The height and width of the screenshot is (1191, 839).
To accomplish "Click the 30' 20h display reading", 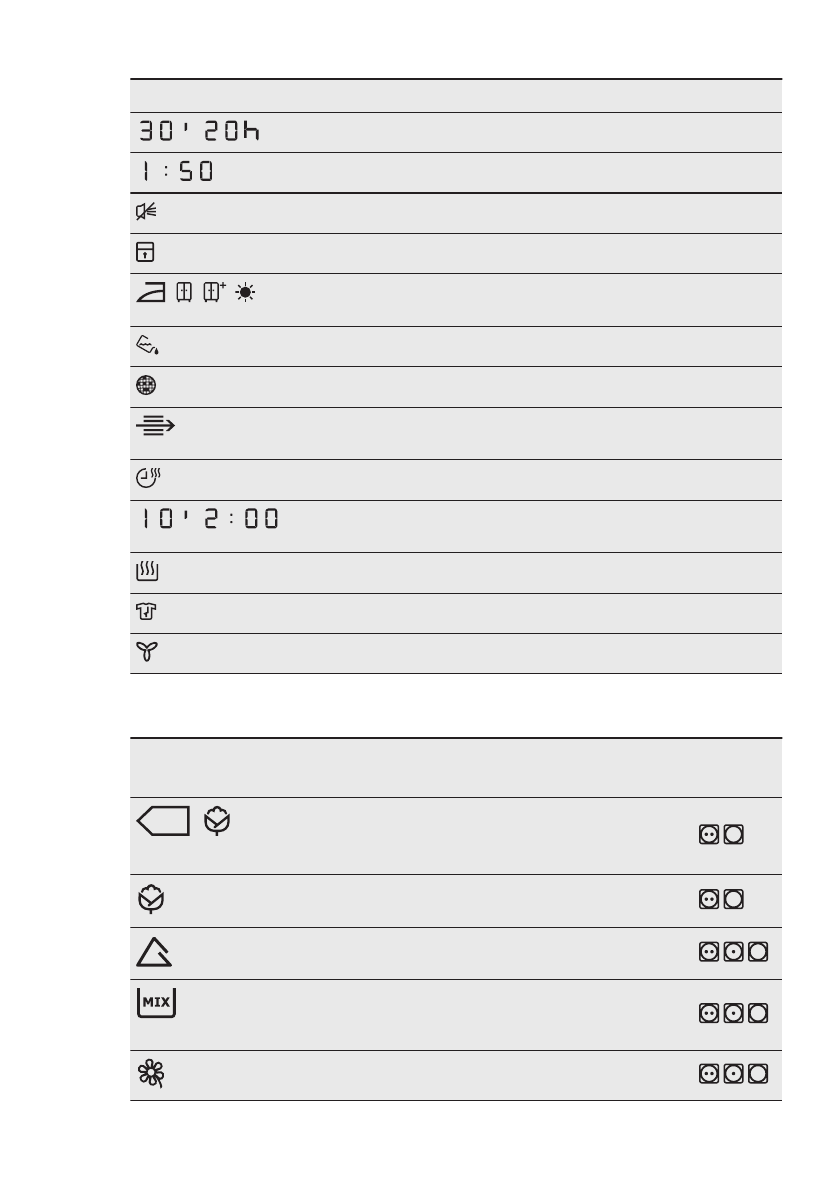I will click(197, 132).
